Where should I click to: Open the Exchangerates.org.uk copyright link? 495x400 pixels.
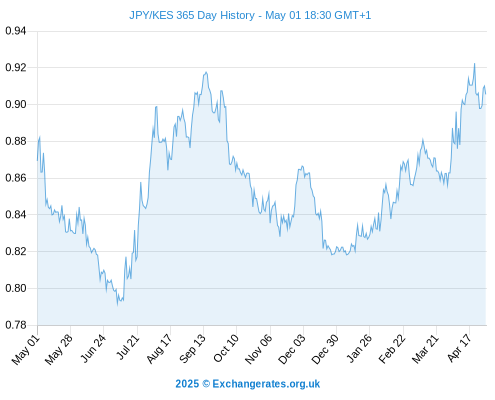click(248, 384)
